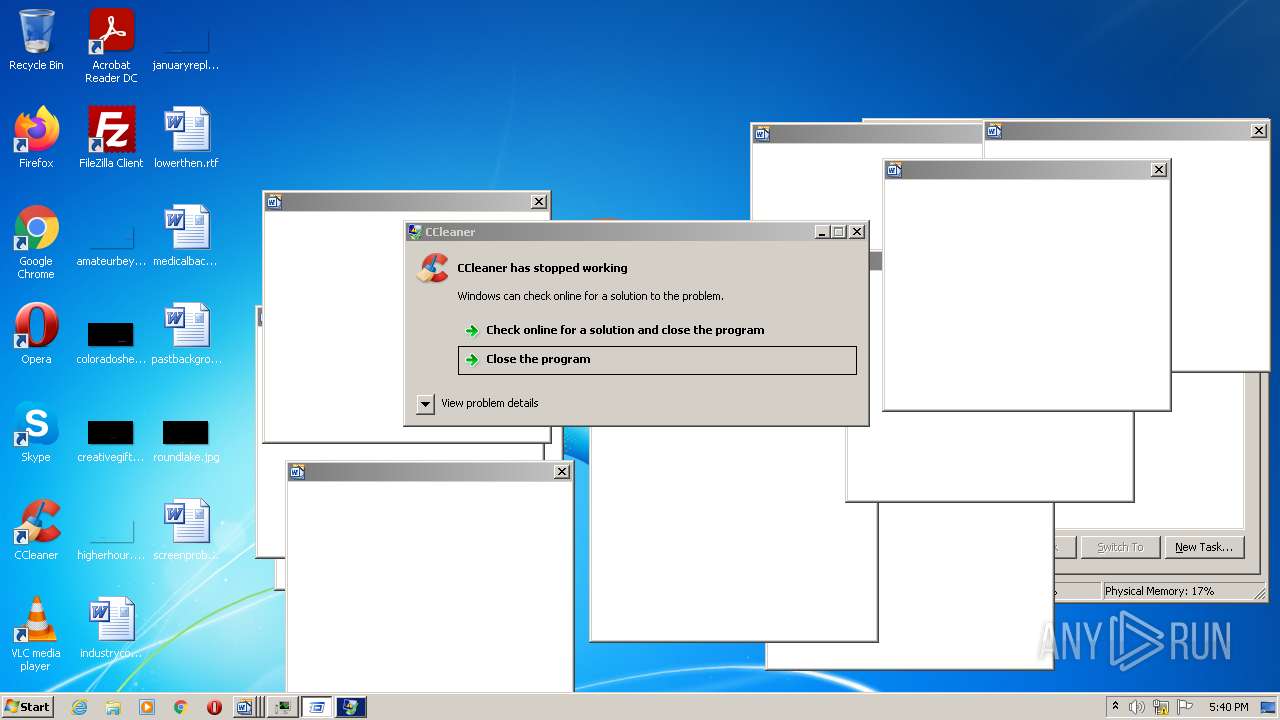Viewport: 1280px width, 720px height.
Task: Launch Windows Media Player from taskbar
Action: [147, 707]
